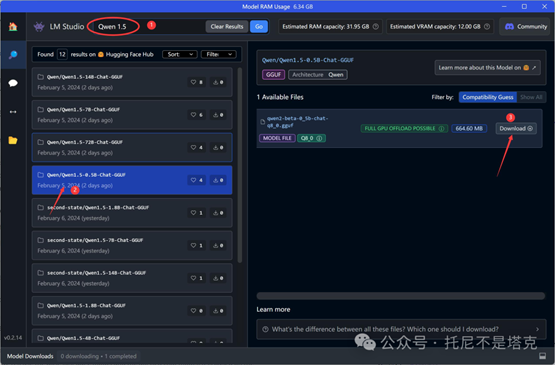
Task: Click the Hugging Face emoji in results header
Action: 101,54
